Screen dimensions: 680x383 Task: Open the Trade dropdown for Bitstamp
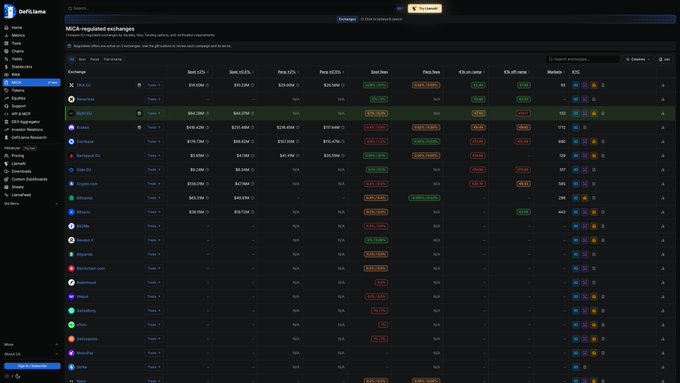pyautogui.click(x=154, y=198)
